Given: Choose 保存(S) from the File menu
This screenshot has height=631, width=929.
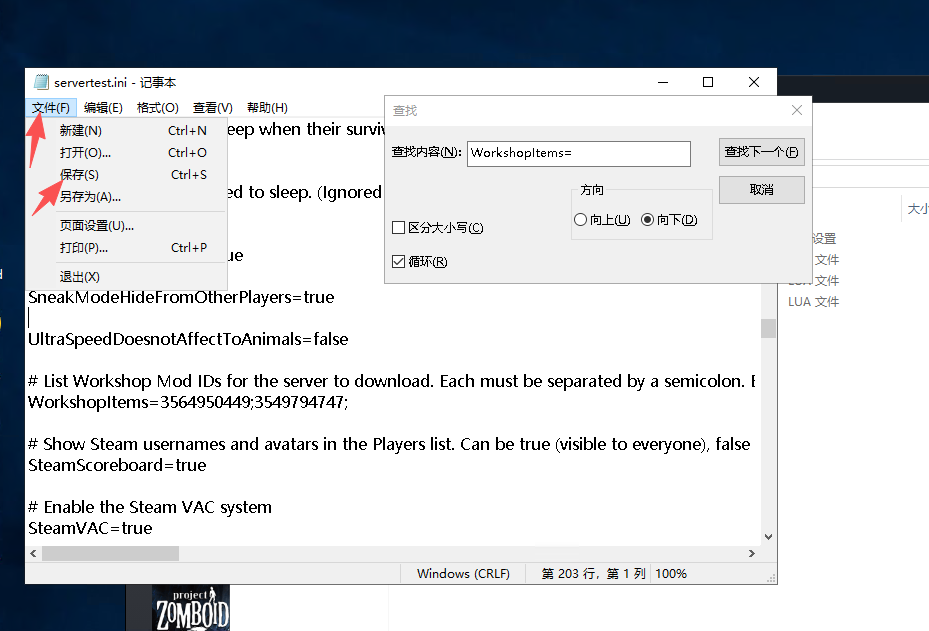Looking at the screenshot, I should tap(80, 175).
